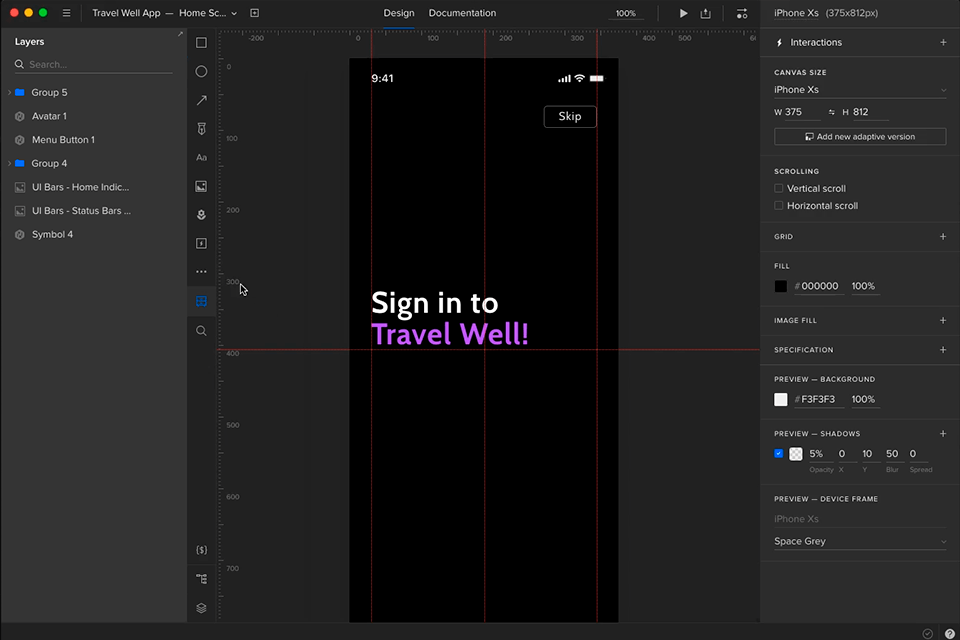
Task: Switch to the Documentation tab
Action: tap(462, 13)
